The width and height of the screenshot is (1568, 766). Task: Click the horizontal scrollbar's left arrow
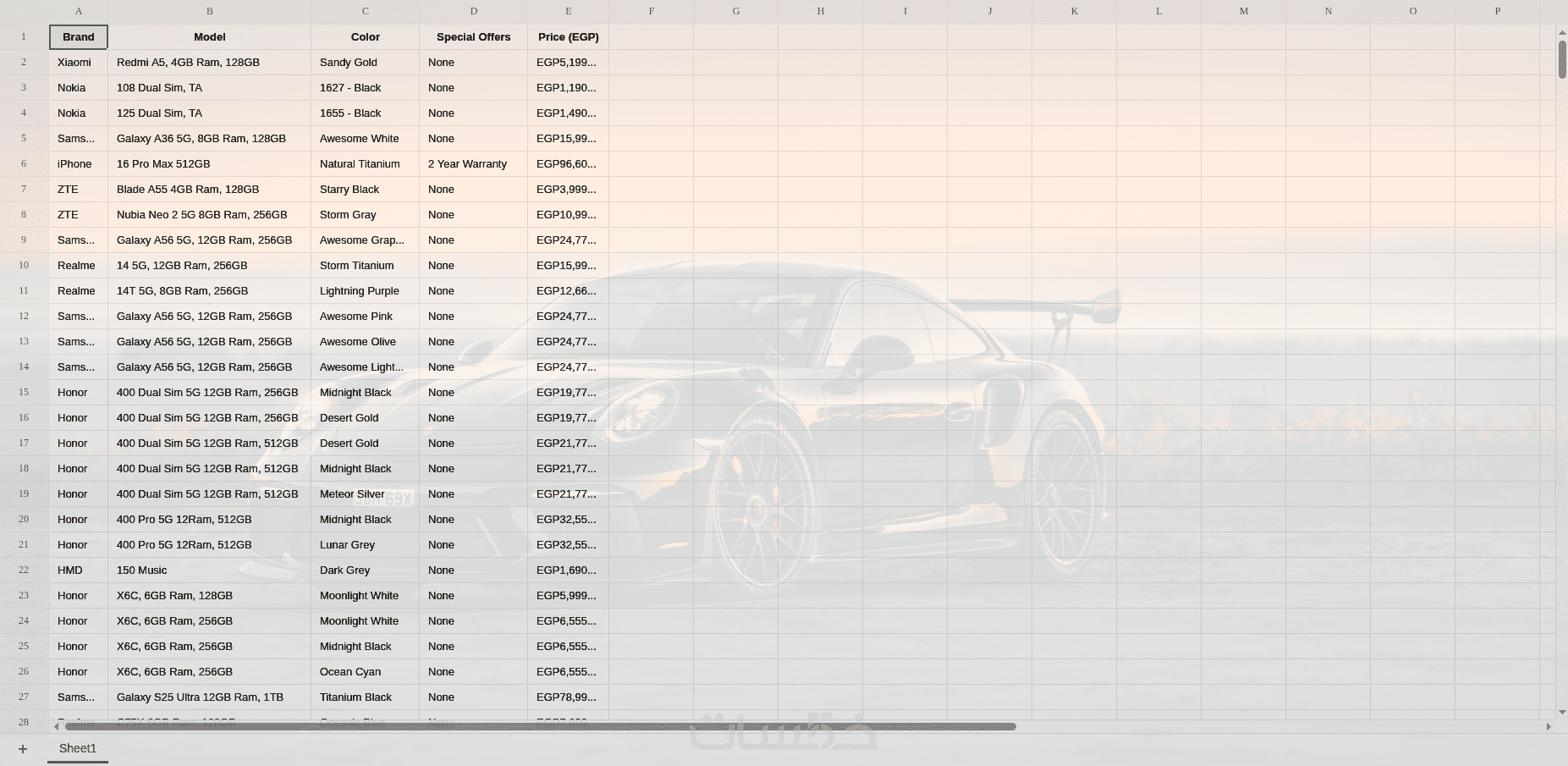(x=57, y=726)
